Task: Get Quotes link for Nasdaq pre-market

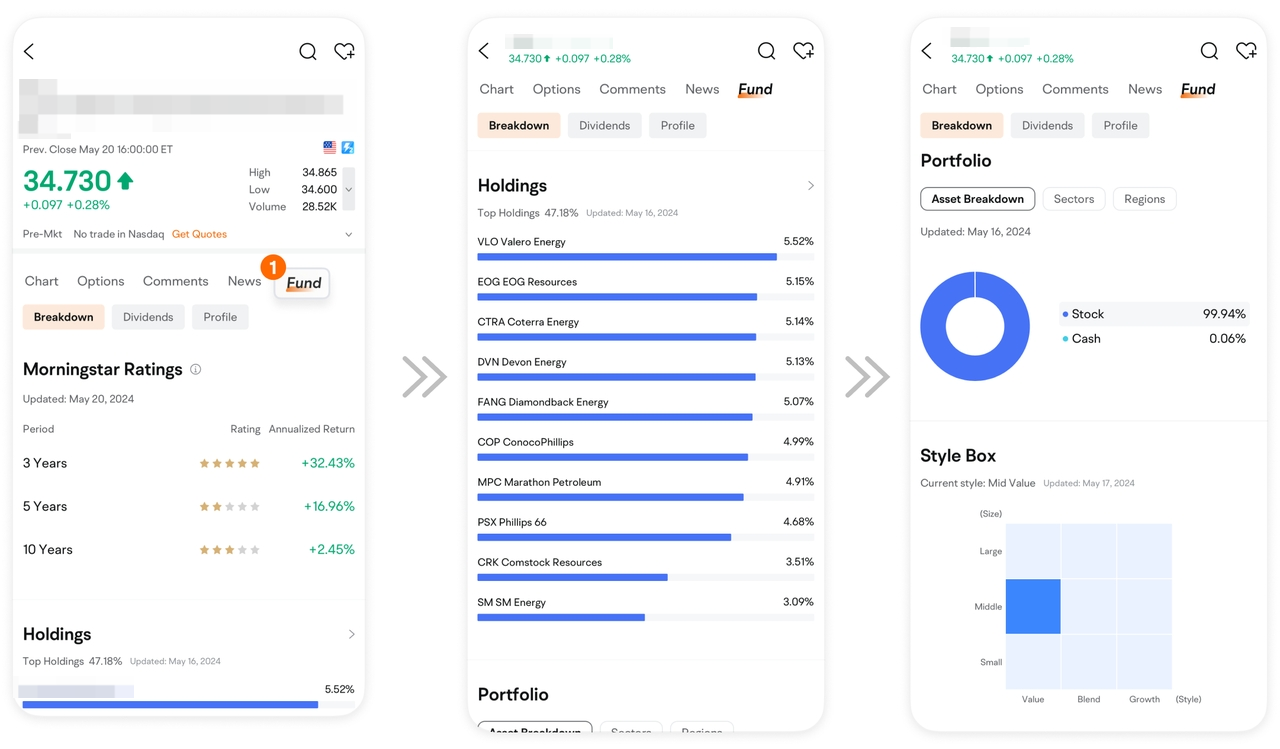Action: pos(199,234)
